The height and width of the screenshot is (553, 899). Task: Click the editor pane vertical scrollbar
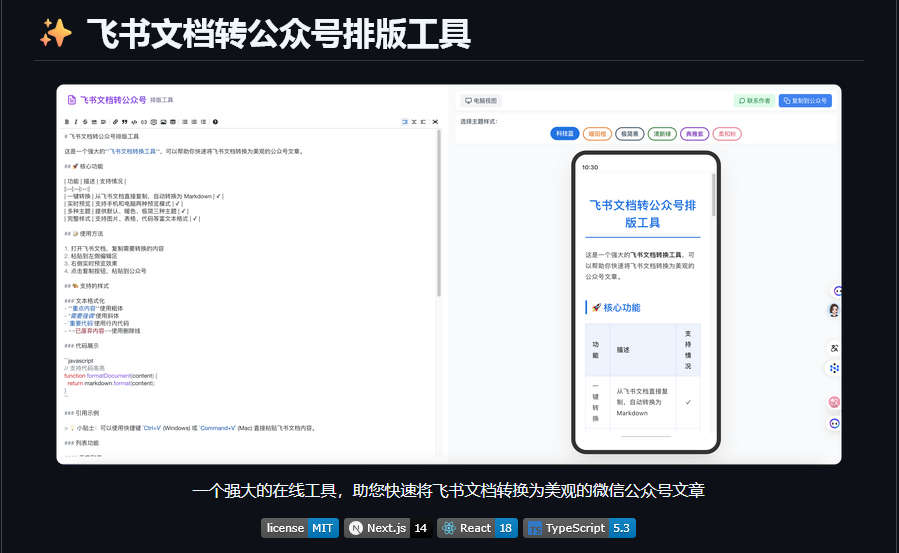tap(439, 213)
